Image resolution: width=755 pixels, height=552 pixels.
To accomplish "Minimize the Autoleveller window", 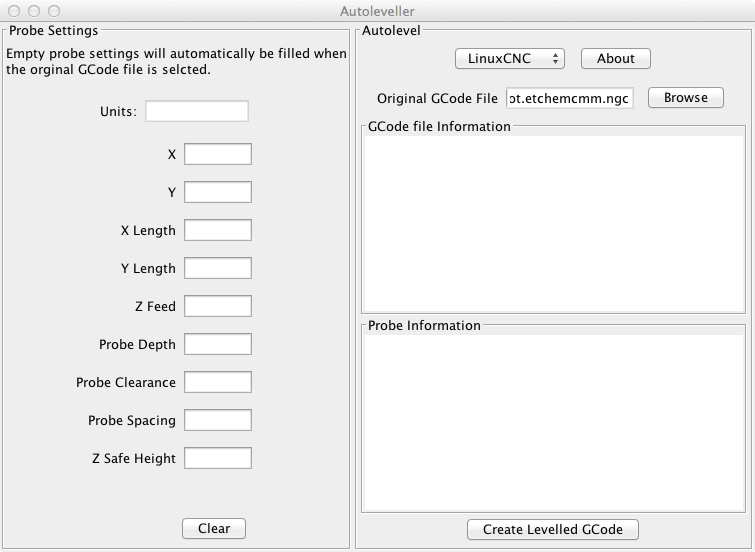I will pyautogui.click(x=33, y=10).
